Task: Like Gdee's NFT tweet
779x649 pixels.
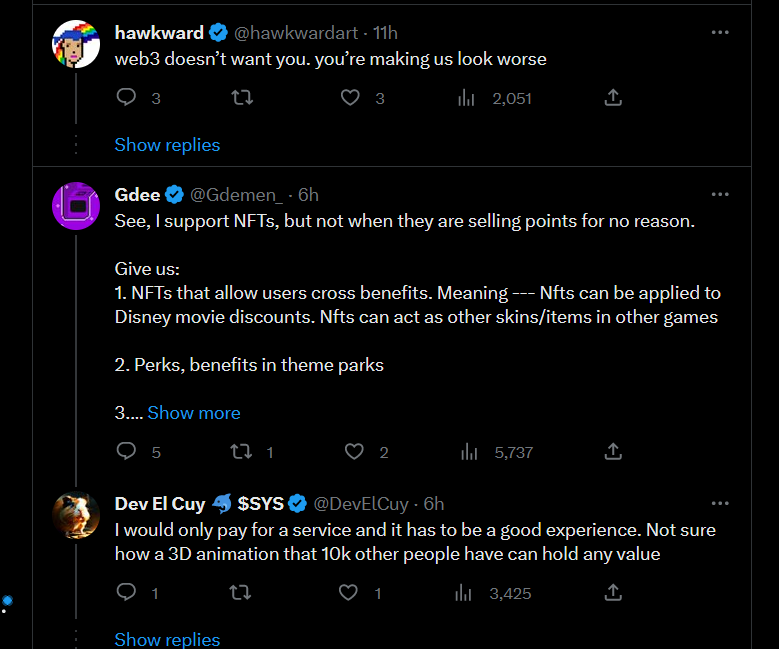Action: (354, 452)
